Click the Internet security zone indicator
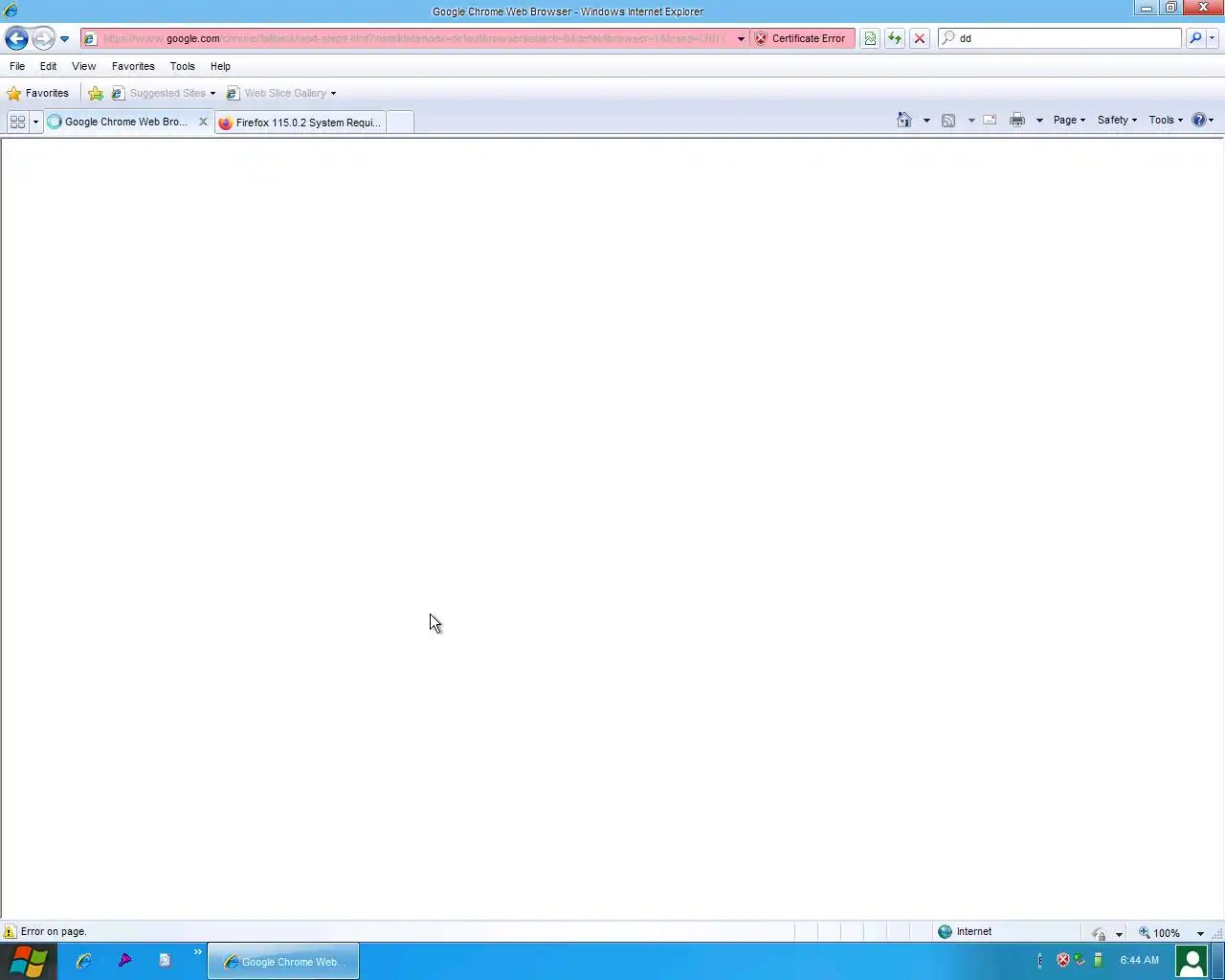 pos(965,931)
